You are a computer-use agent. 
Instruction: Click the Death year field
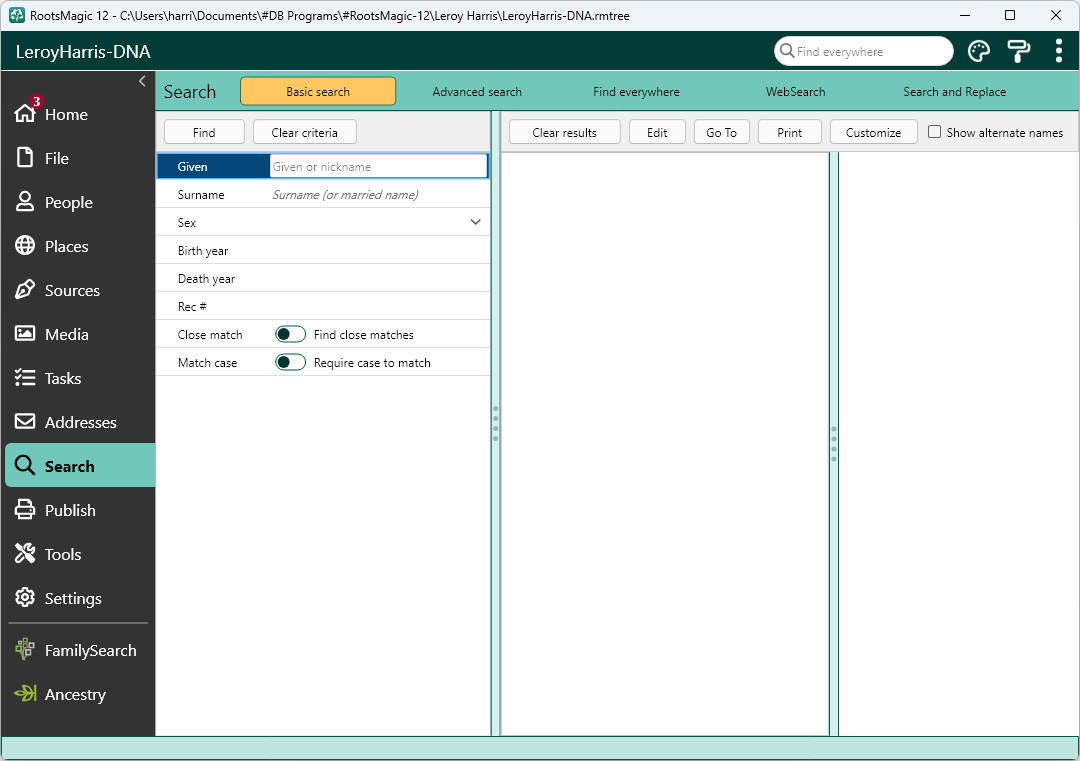tap(378, 278)
